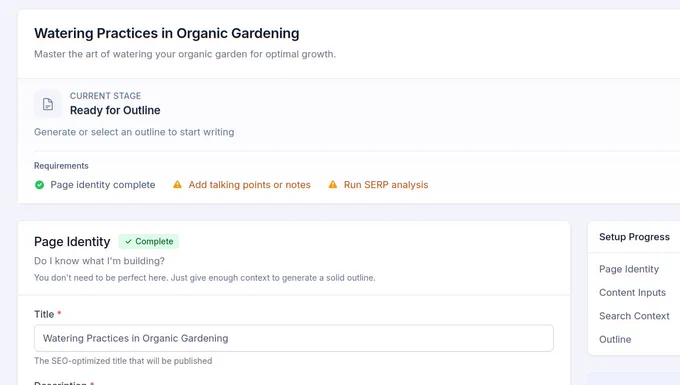Viewport: 680px width, 385px height.
Task: Click the Title field label
Action: 44,314
